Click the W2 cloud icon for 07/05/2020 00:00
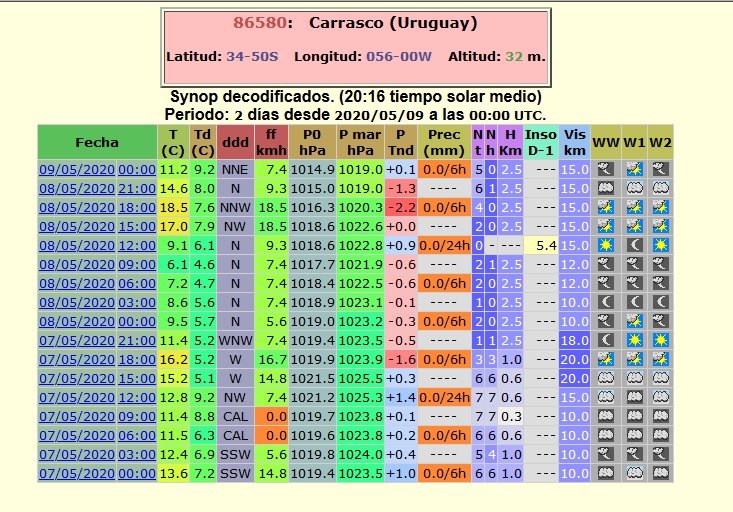Screen dimensions: 733x512 tap(660, 472)
